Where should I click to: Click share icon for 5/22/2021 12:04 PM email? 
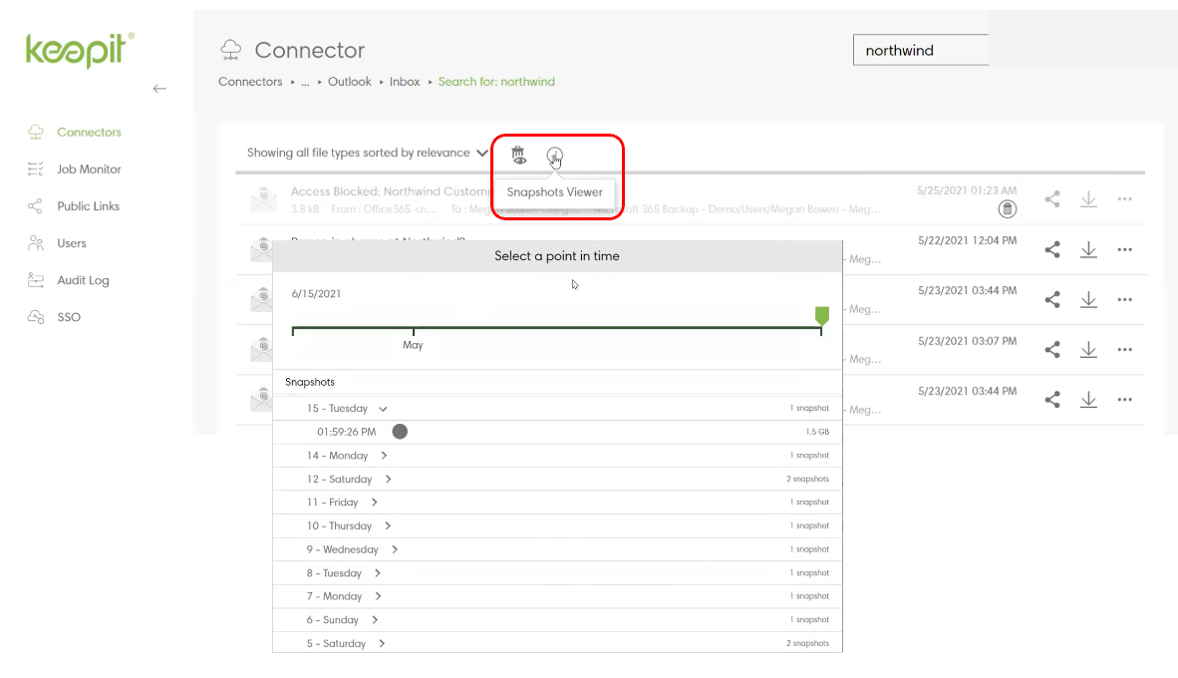point(1052,250)
